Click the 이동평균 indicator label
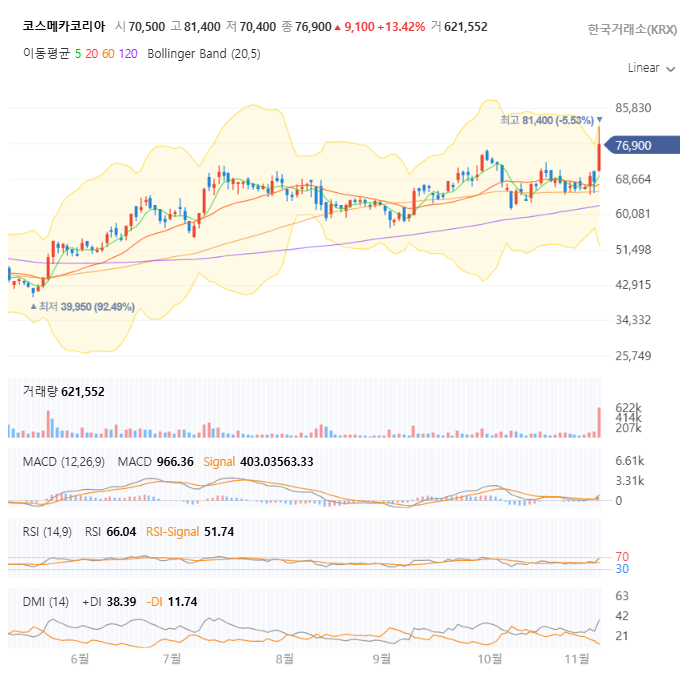680x697 pixels. point(46,54)
